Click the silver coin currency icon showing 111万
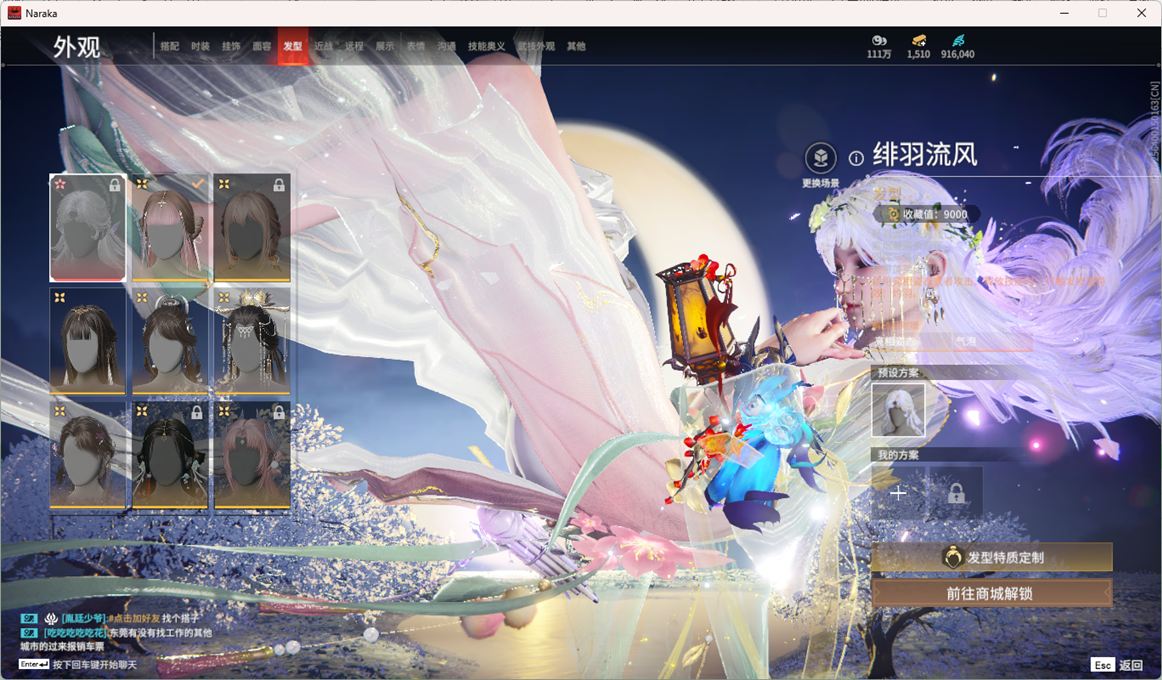1162x680 pixels. (879, 41)
